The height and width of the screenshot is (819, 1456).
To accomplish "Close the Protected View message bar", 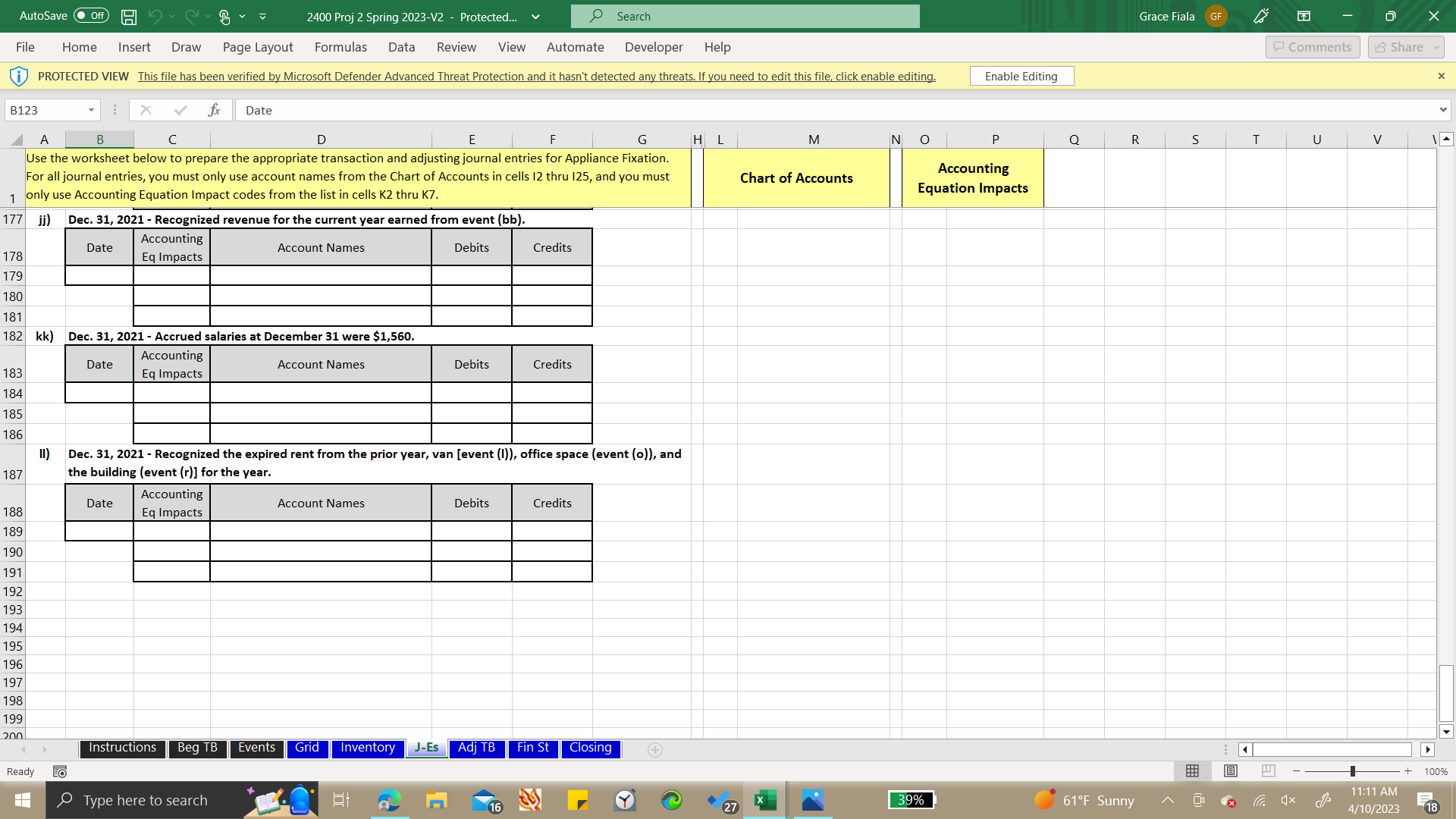I will [x=1442, y=76].
